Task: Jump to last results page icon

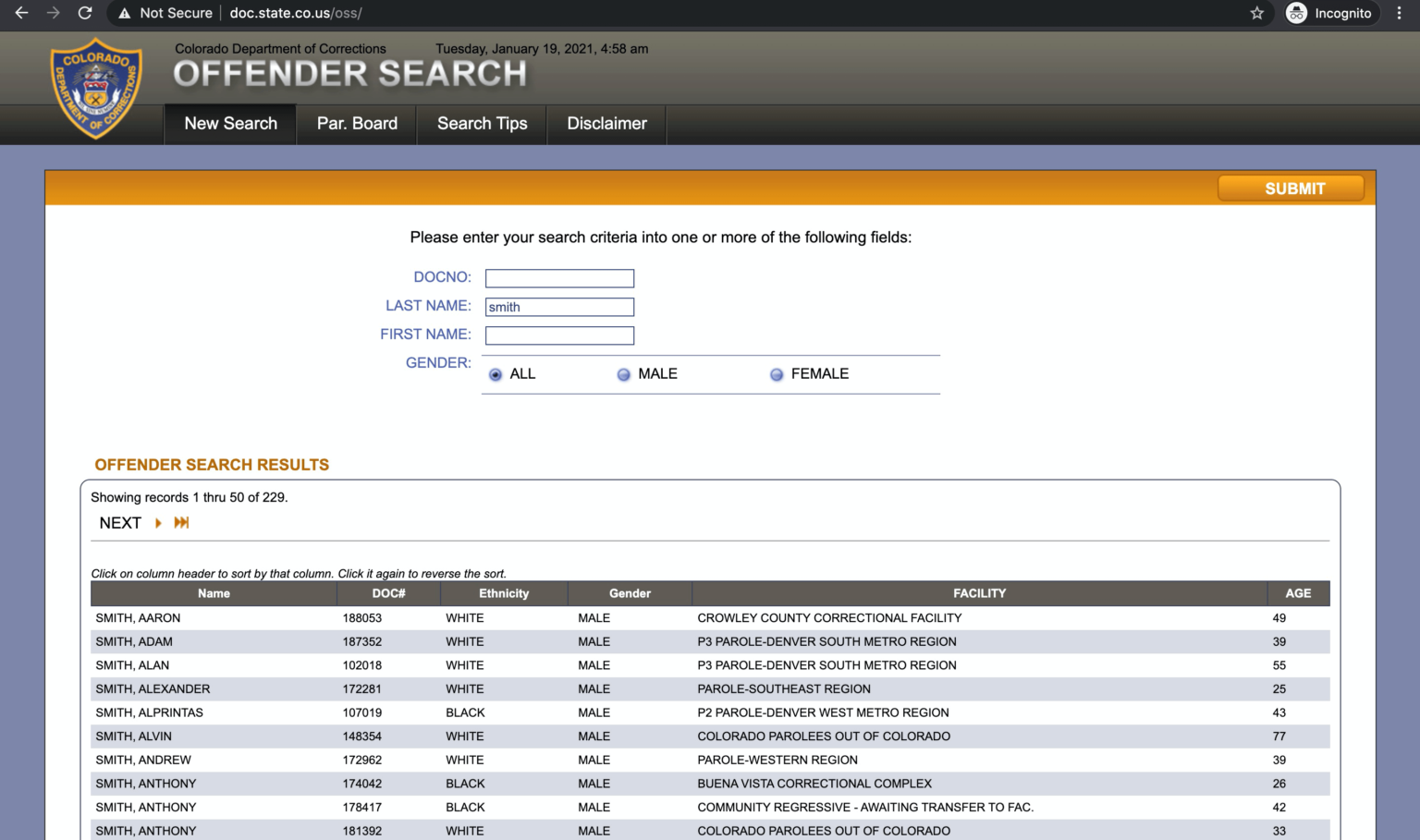Action: coord(181,523)
